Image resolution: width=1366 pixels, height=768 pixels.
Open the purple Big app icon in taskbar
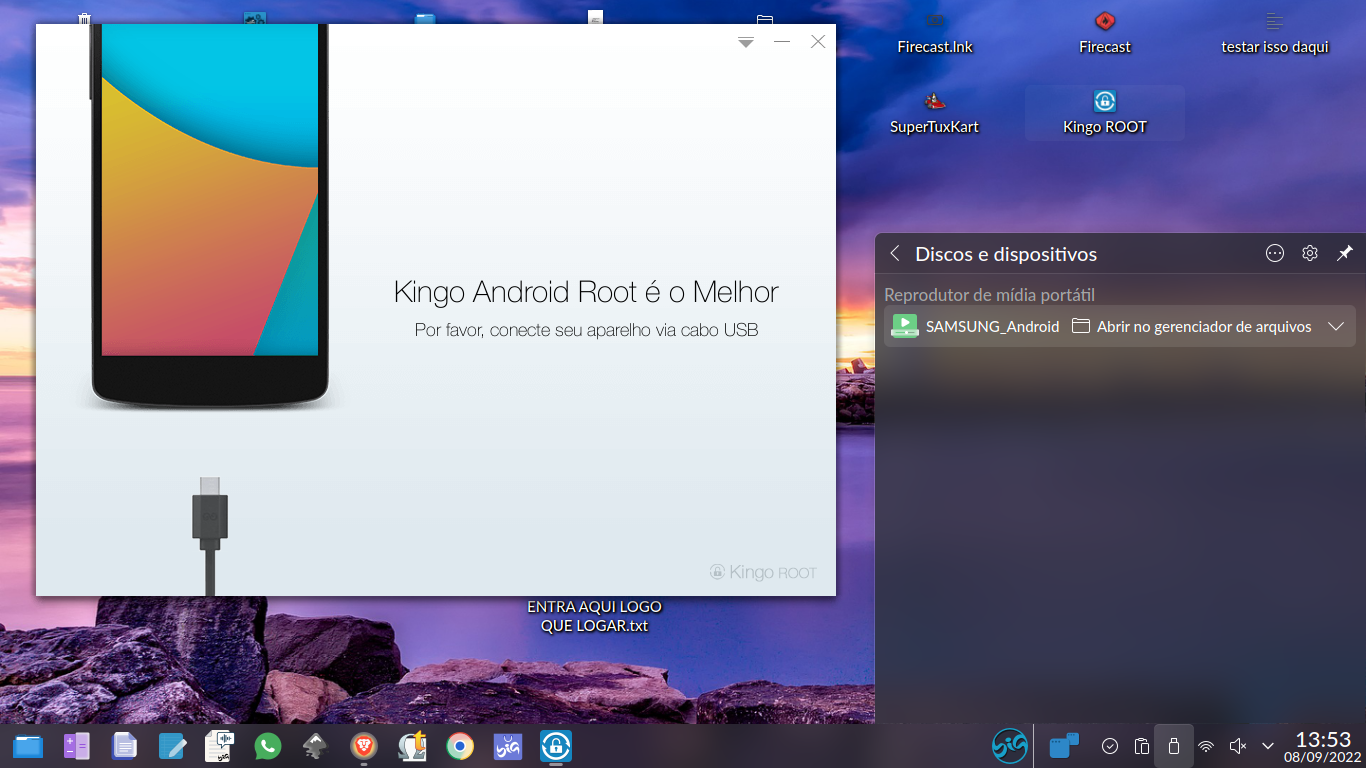508,746
